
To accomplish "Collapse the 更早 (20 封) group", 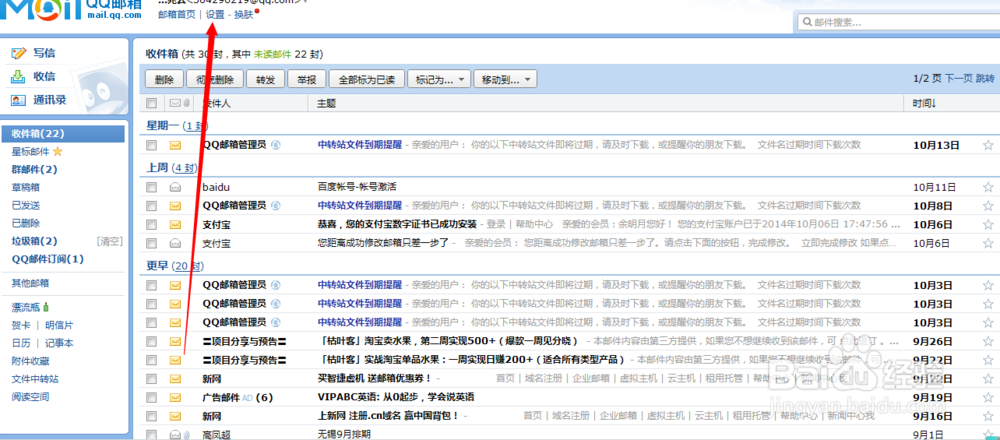I will click(x=175, y=265).
